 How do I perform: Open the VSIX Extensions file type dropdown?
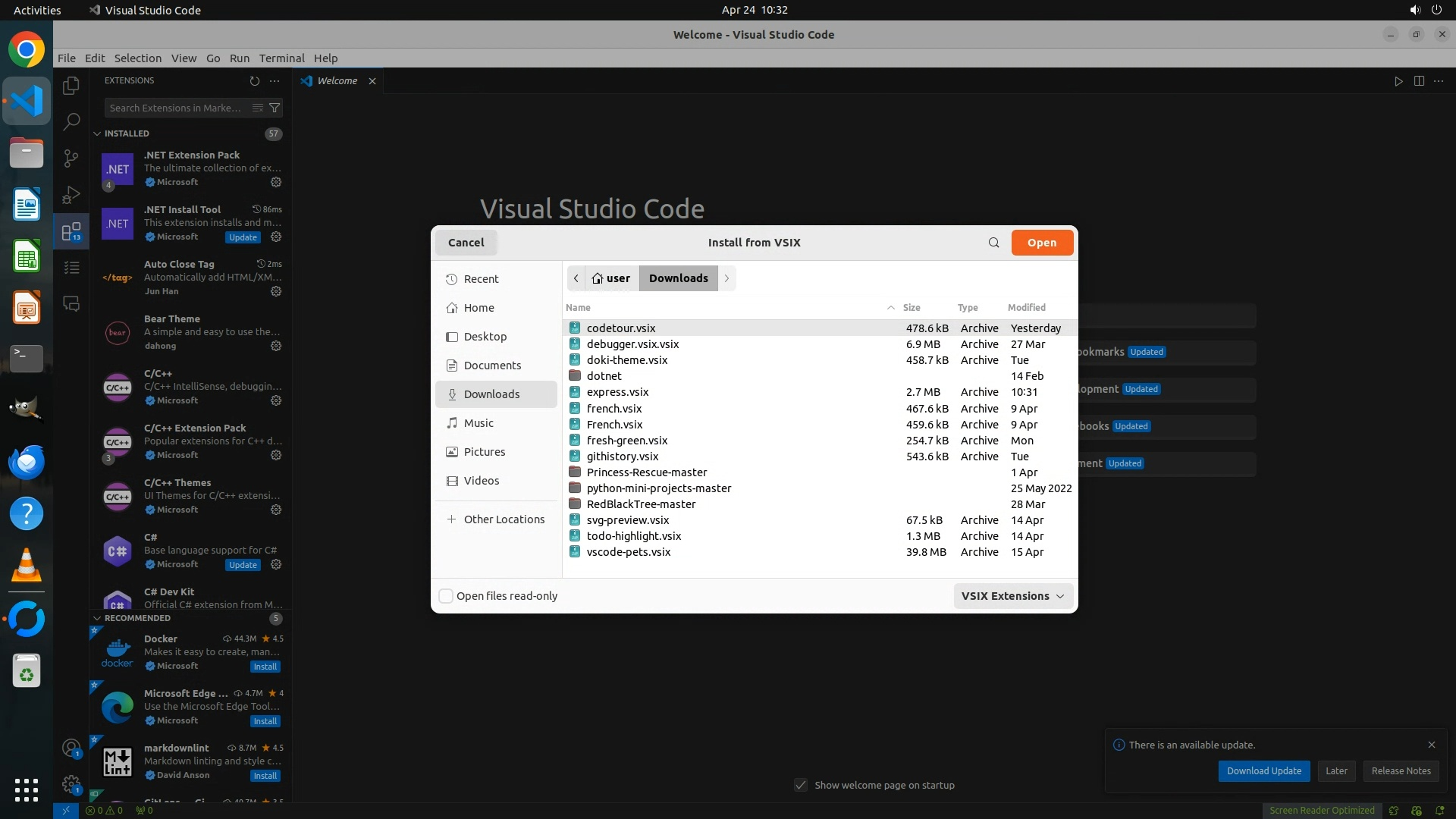pos(1012,596)
